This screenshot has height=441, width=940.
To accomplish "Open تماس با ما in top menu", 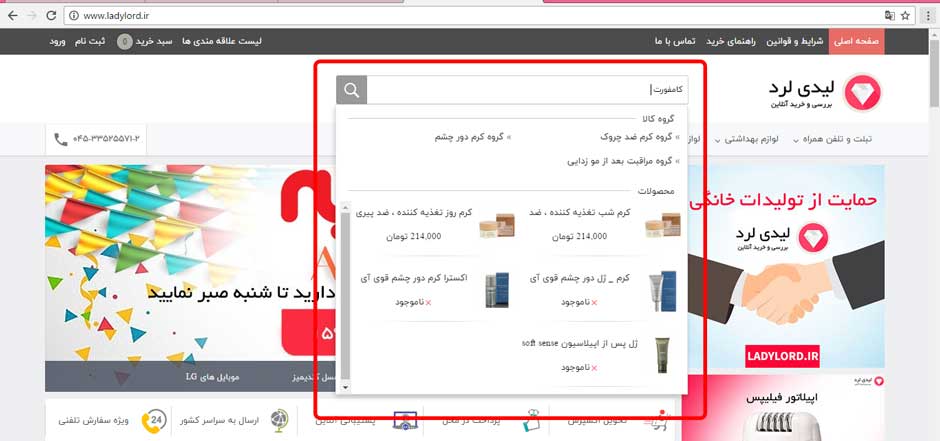I will click(675, 41).
